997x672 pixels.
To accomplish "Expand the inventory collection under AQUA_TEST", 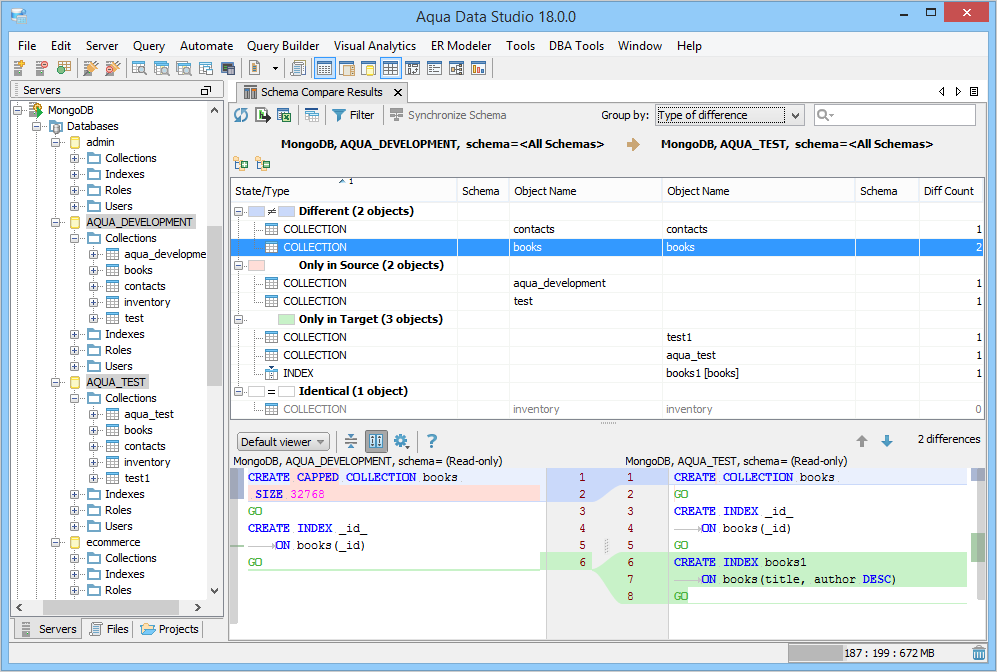I will point(93,462).
